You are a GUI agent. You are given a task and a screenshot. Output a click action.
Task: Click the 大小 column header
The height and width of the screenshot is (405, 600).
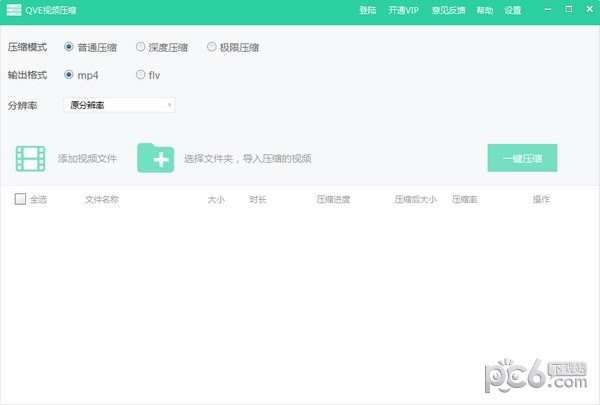point(216,199)
